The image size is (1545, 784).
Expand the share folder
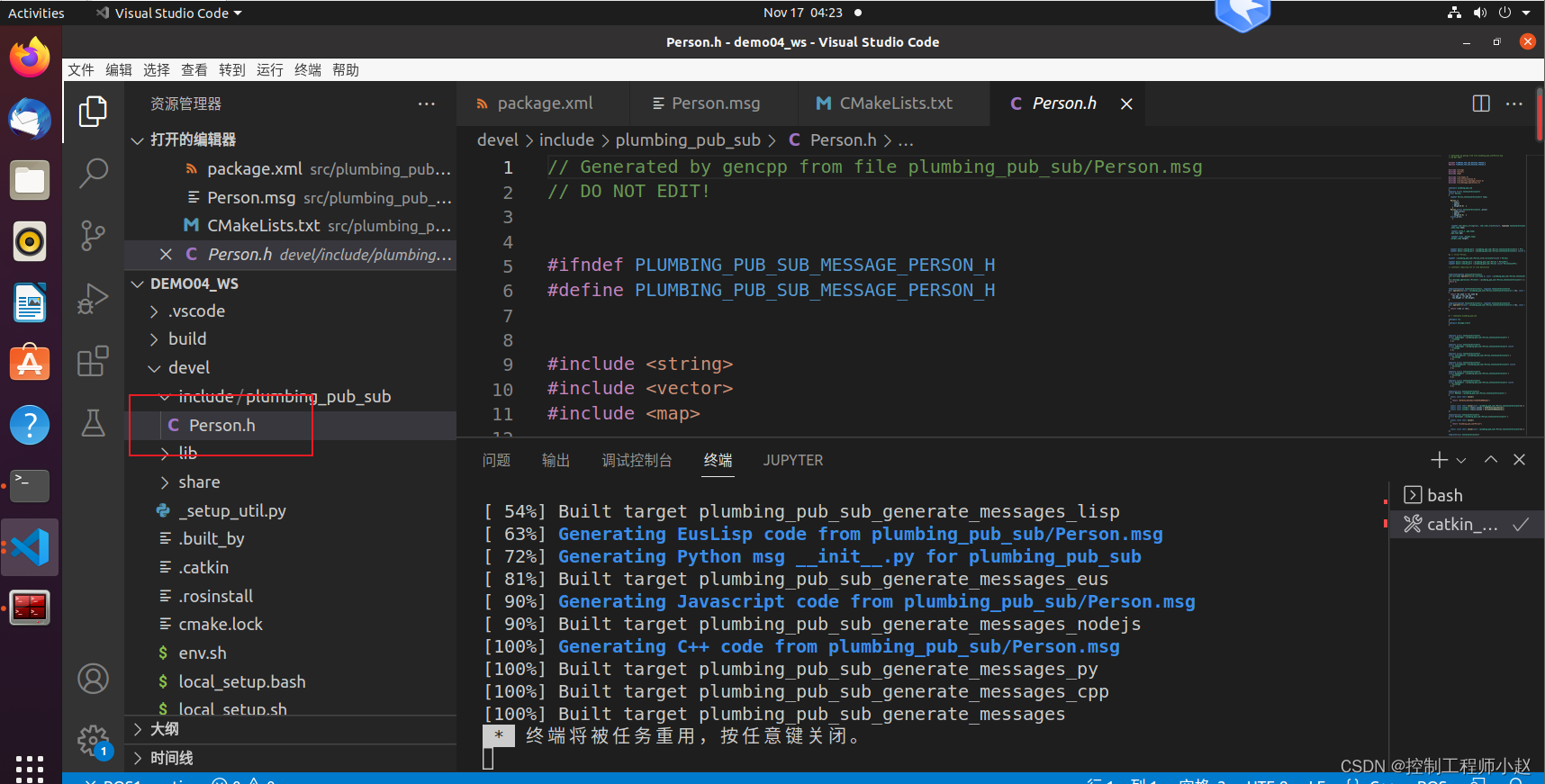[x=165, y=482]
